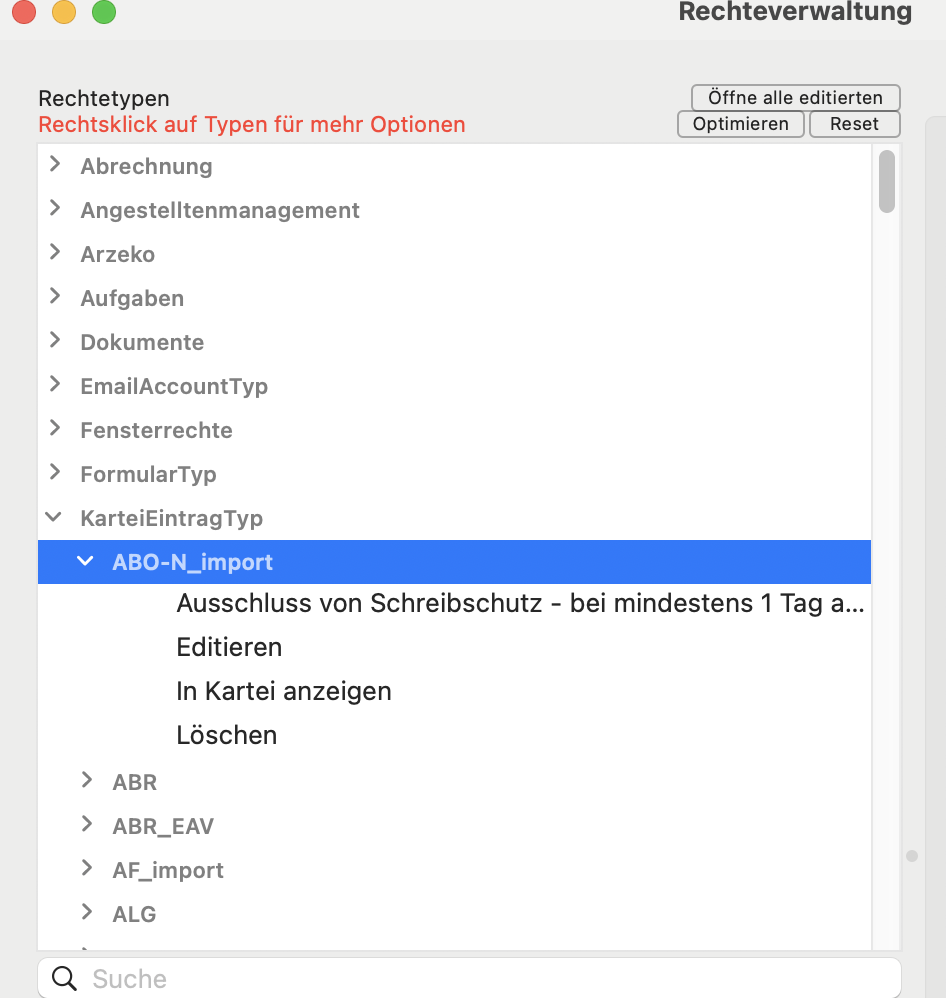The image size is (946, 998).
Task: Click the Rechtetypen list scrollbar thumb
Action: [887, 181]
